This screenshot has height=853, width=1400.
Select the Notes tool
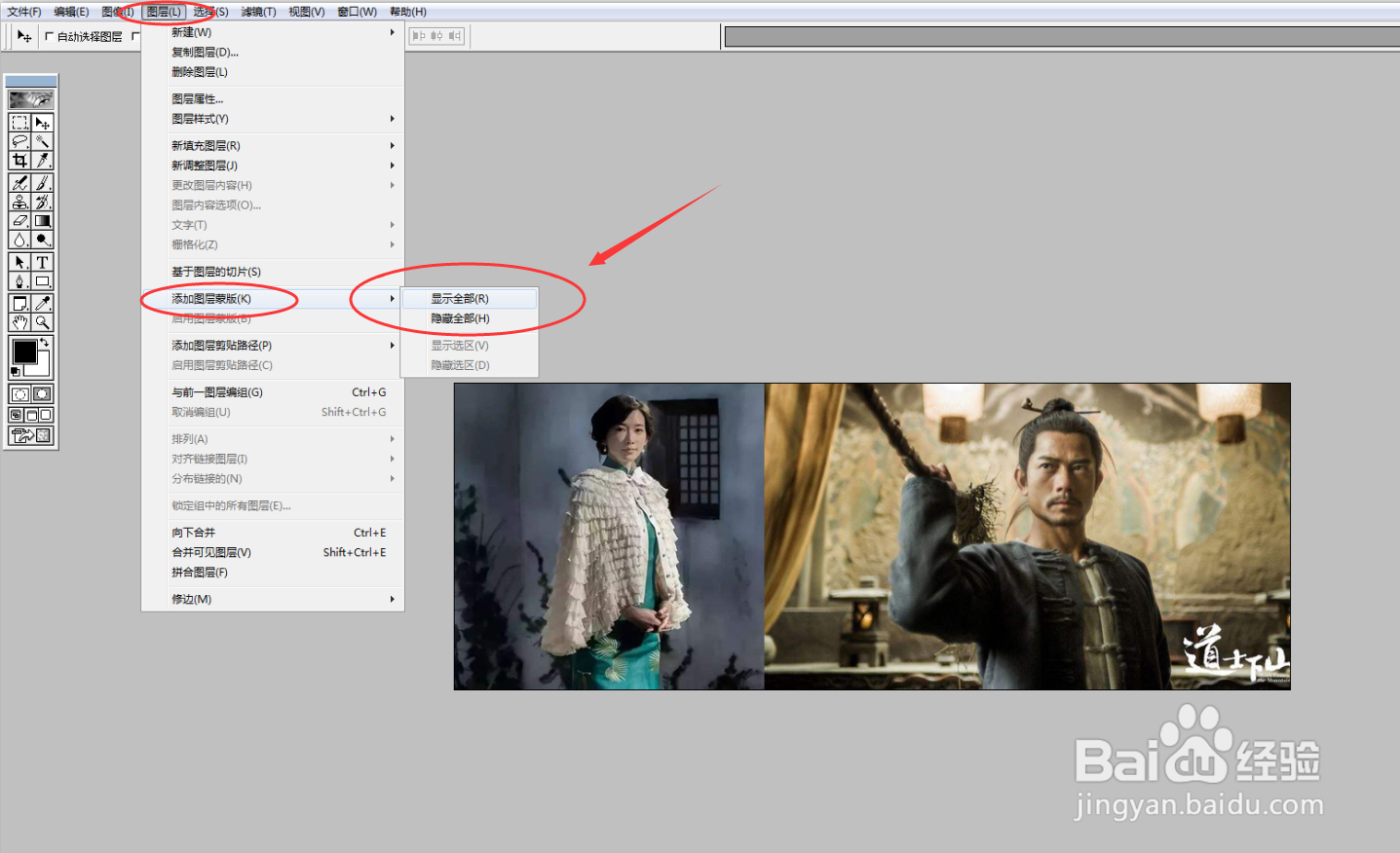click(x=19, y=304)
